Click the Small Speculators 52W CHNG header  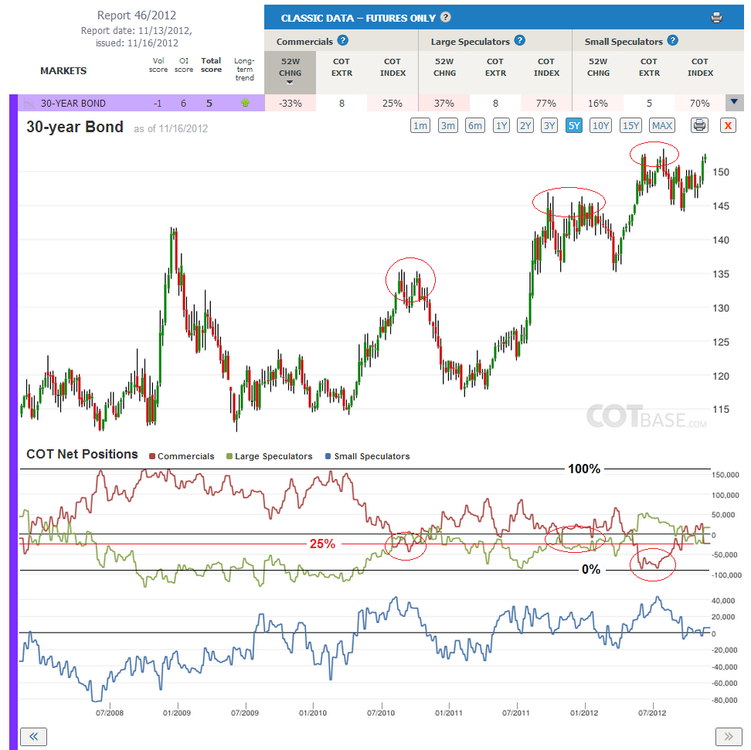(598, 67)
